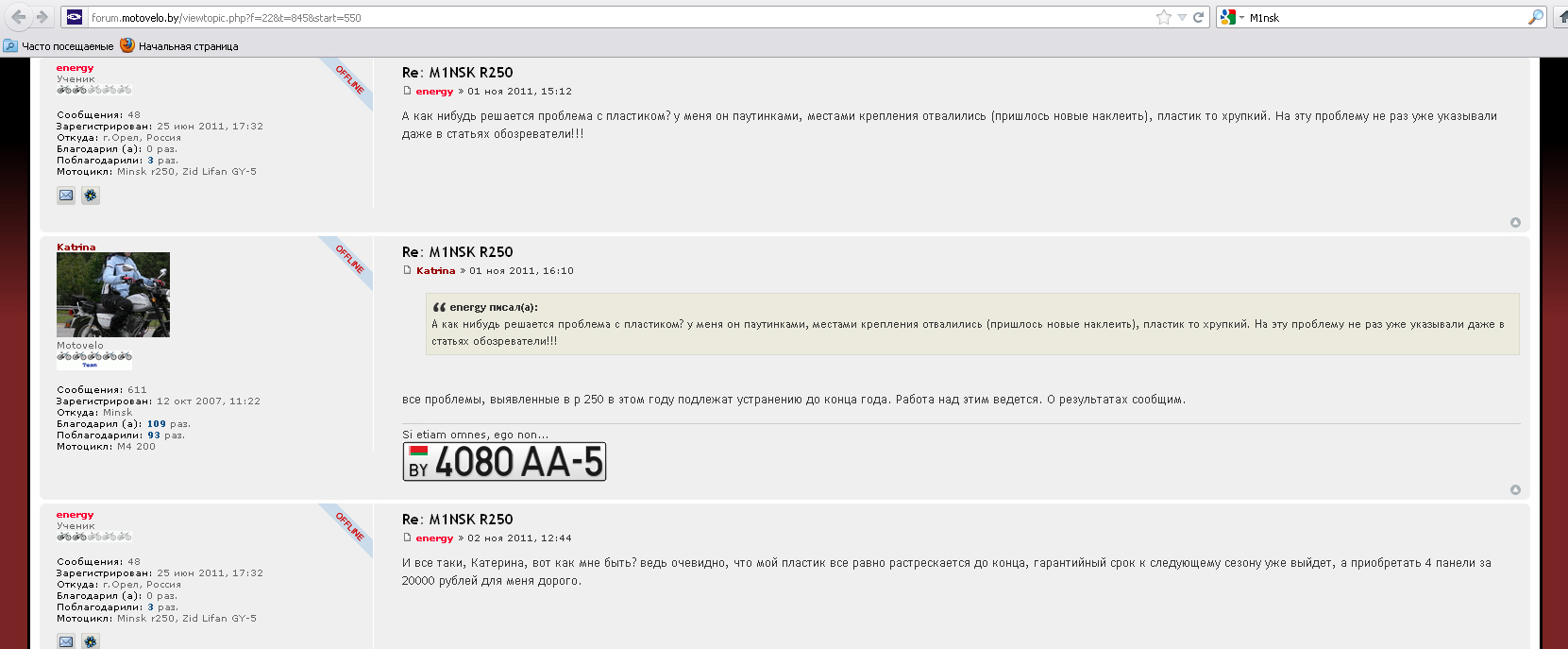Click the date '01 ноя 2011, 16:10'
Viewport: 1568px width, 649px height.
[x=521, y=271]
